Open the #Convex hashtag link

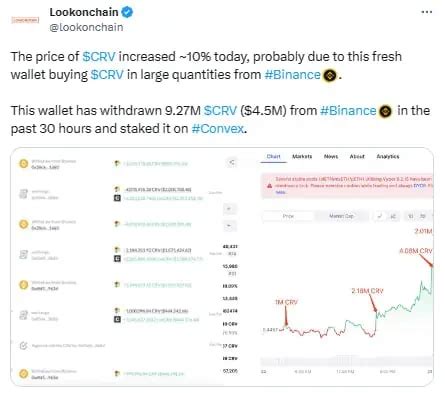218,129
